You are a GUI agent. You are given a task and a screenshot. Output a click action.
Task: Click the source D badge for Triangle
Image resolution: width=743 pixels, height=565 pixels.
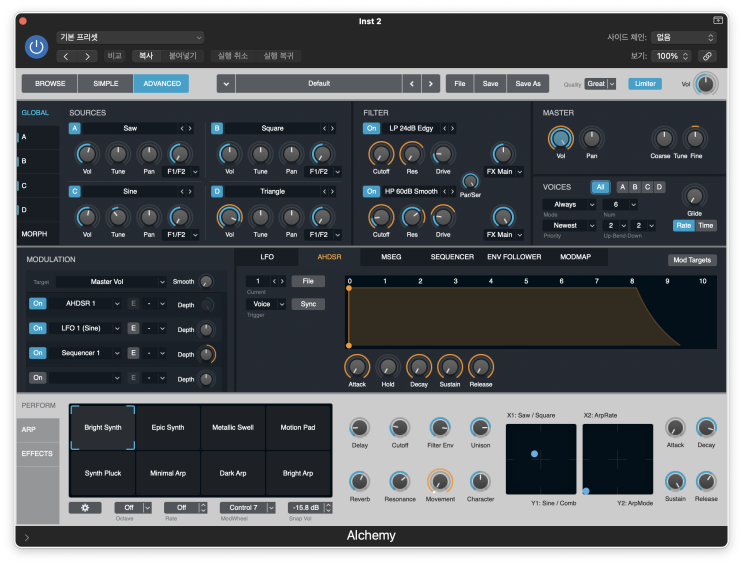pyautogui.click(x=217, y=191)
